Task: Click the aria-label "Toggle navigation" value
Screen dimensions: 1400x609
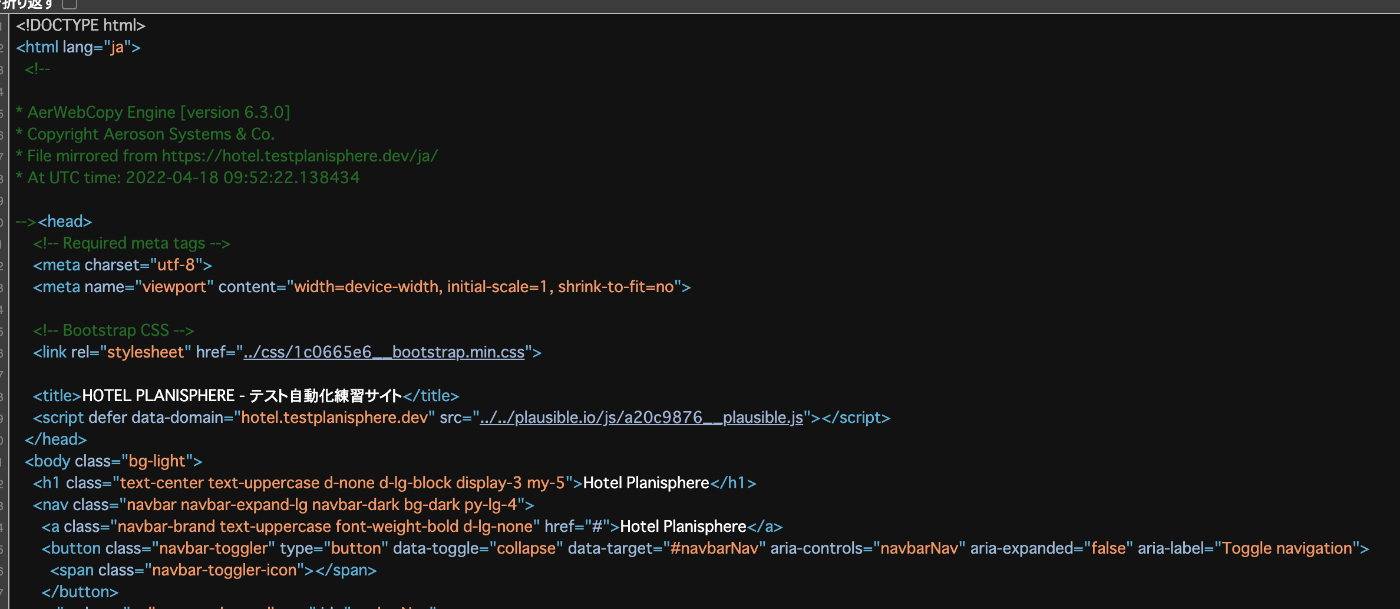Action: coord(1287,548)
